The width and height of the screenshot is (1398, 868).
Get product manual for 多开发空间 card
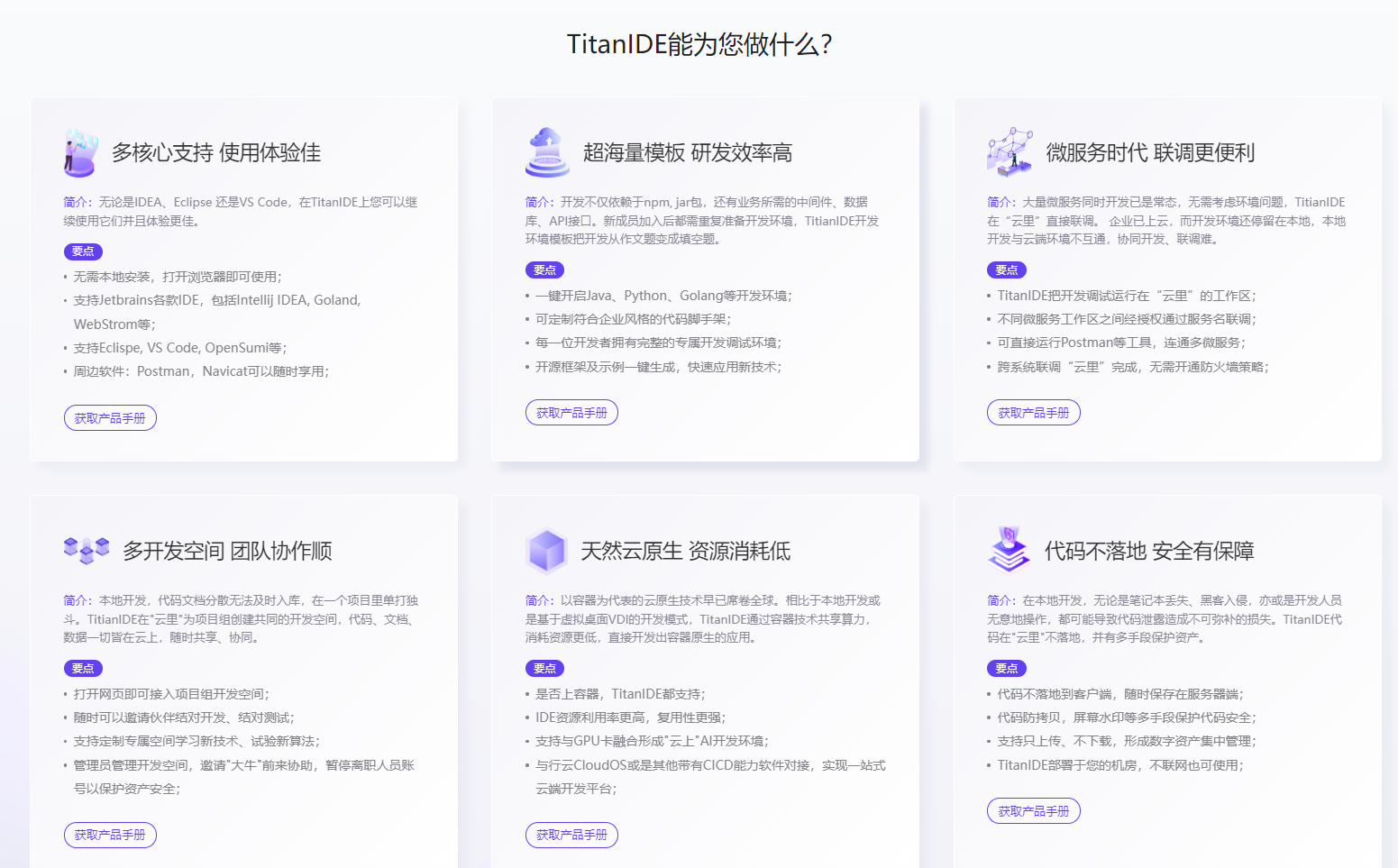coord(110,835)
